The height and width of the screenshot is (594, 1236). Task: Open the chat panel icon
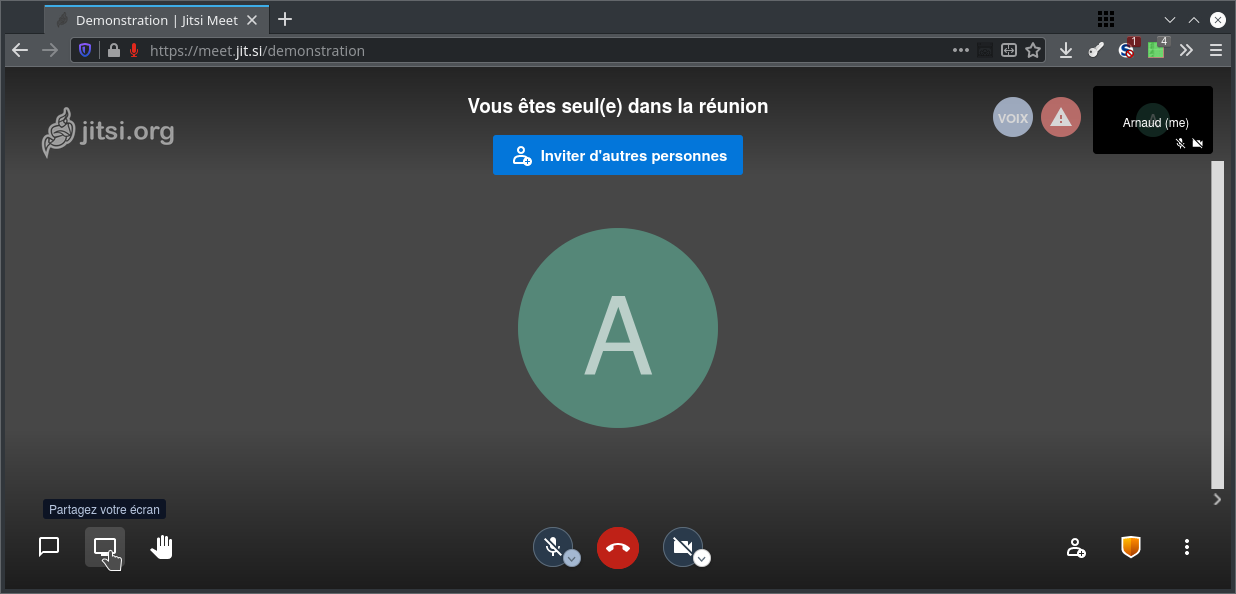tap(49, 547)
